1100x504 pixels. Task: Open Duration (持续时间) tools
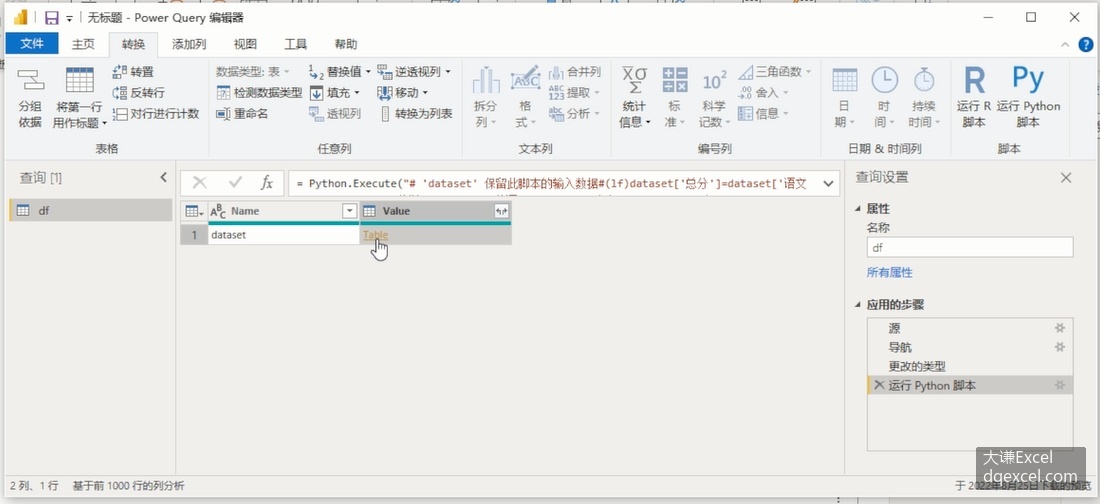click(924, 97)
